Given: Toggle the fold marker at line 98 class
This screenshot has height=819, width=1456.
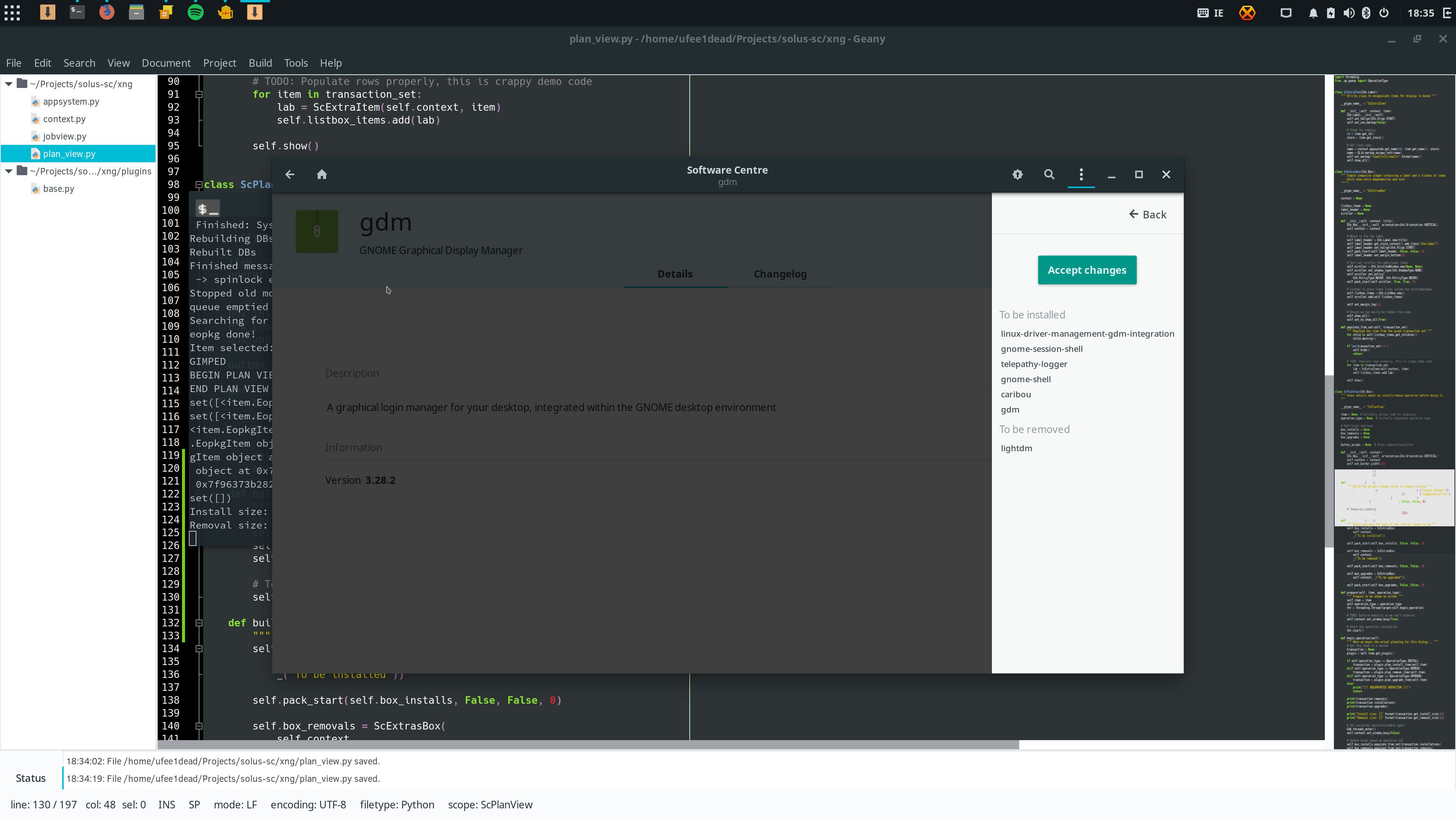Looking at the screenshot, I should pos(199,185).
